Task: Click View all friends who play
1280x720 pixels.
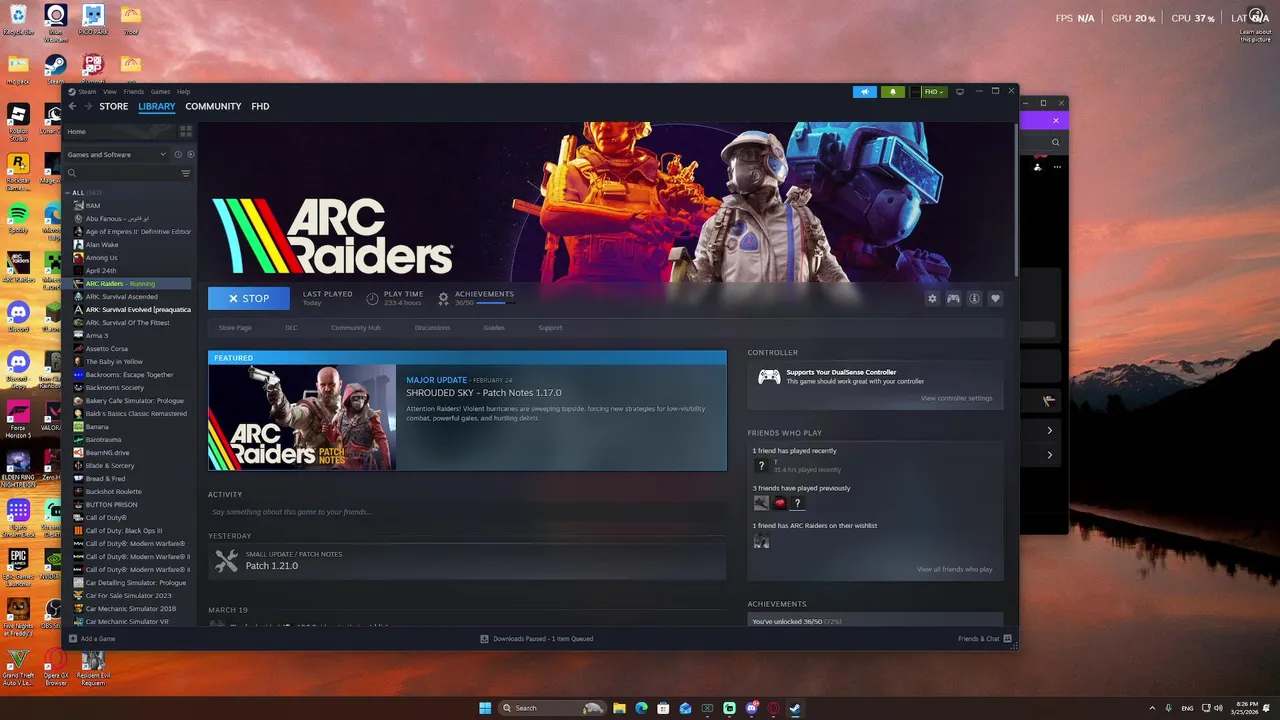Action: point(955,569)
